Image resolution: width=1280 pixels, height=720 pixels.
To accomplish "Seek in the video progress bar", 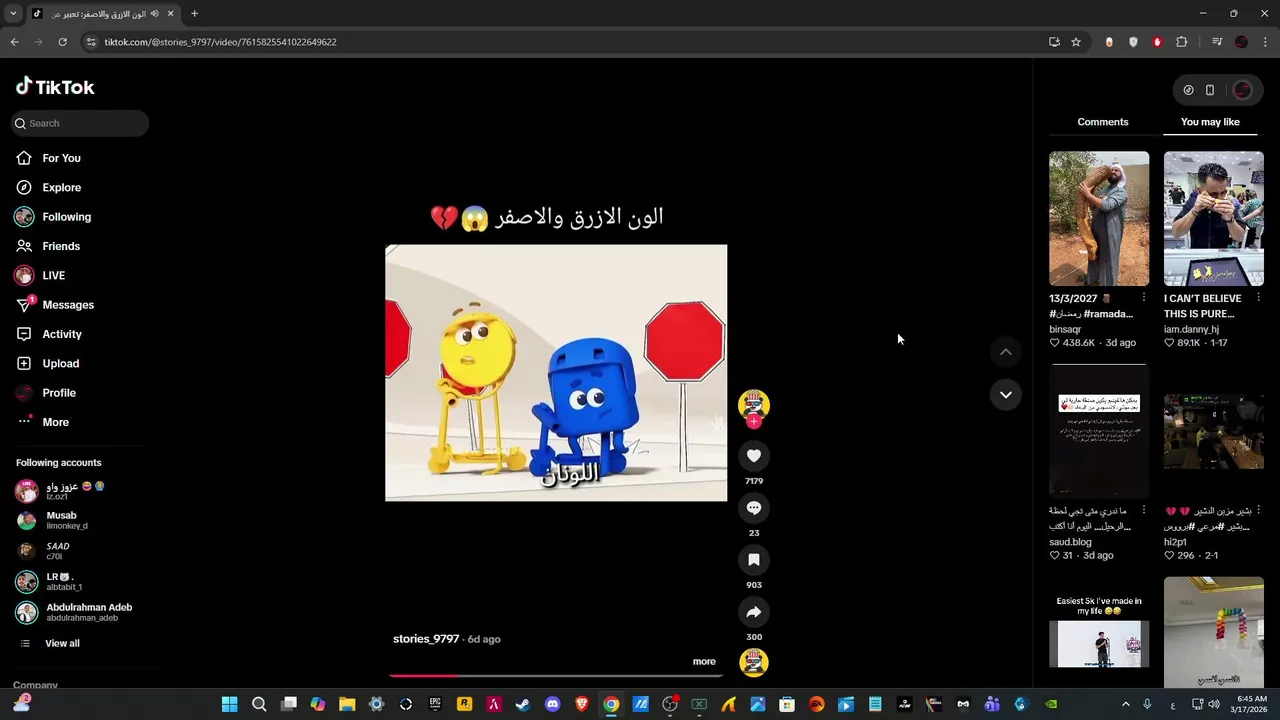I will [x=556, y=675].
